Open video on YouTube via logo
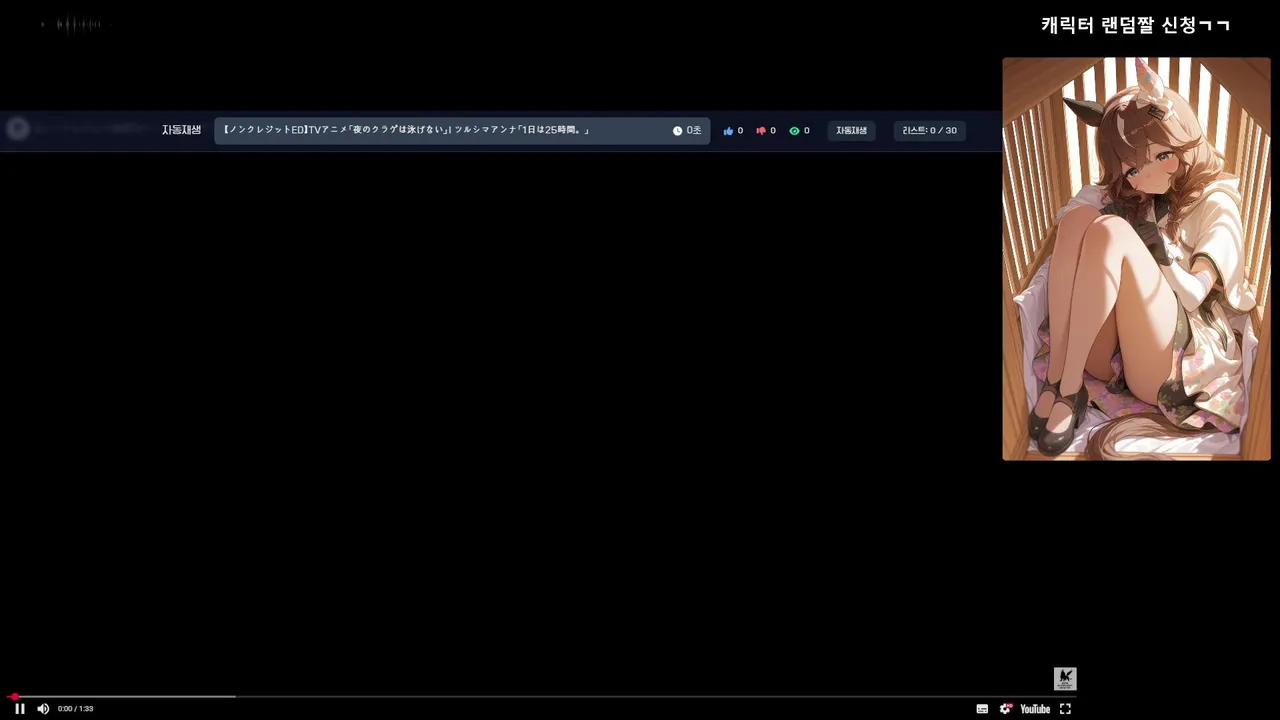Screen dimensions: 1280x720 (1035, 709)
